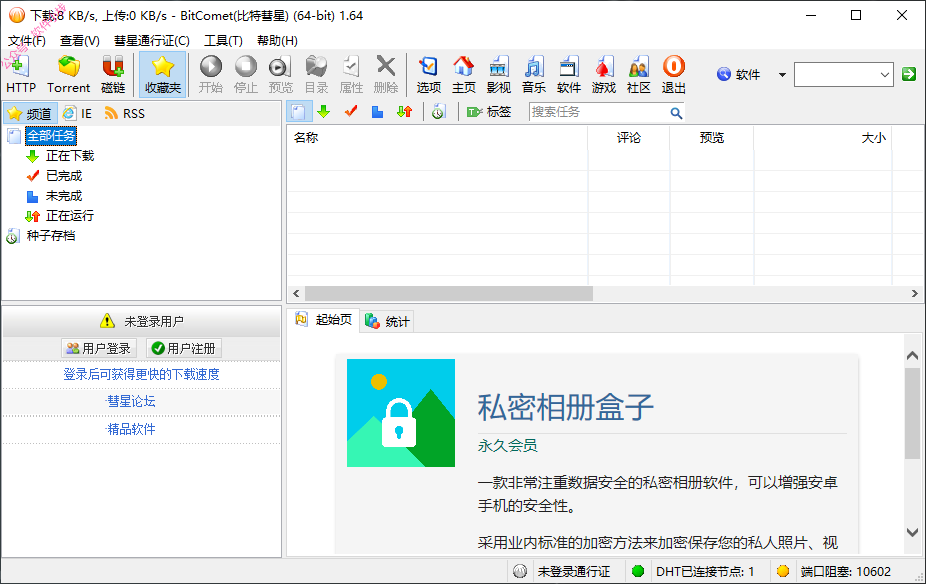Toggle the all-tasks filter icon
Viewport: 926px width, 584px height.
299,112
